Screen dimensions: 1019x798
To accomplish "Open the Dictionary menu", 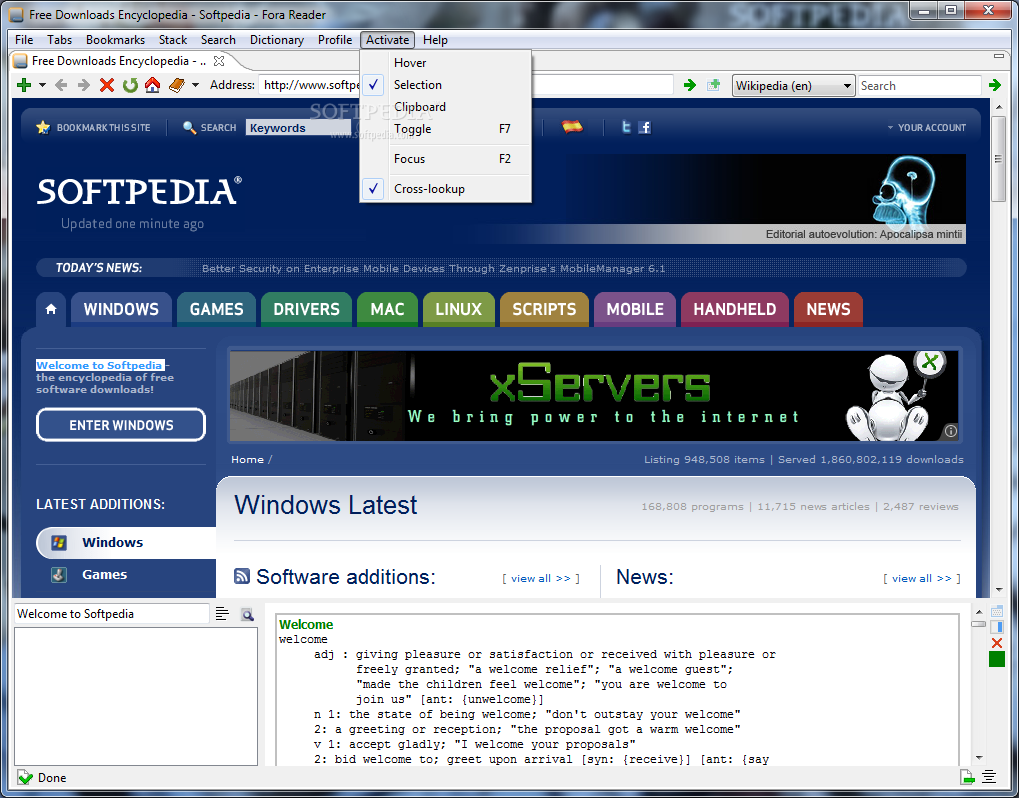I will [x=277, y=40].
